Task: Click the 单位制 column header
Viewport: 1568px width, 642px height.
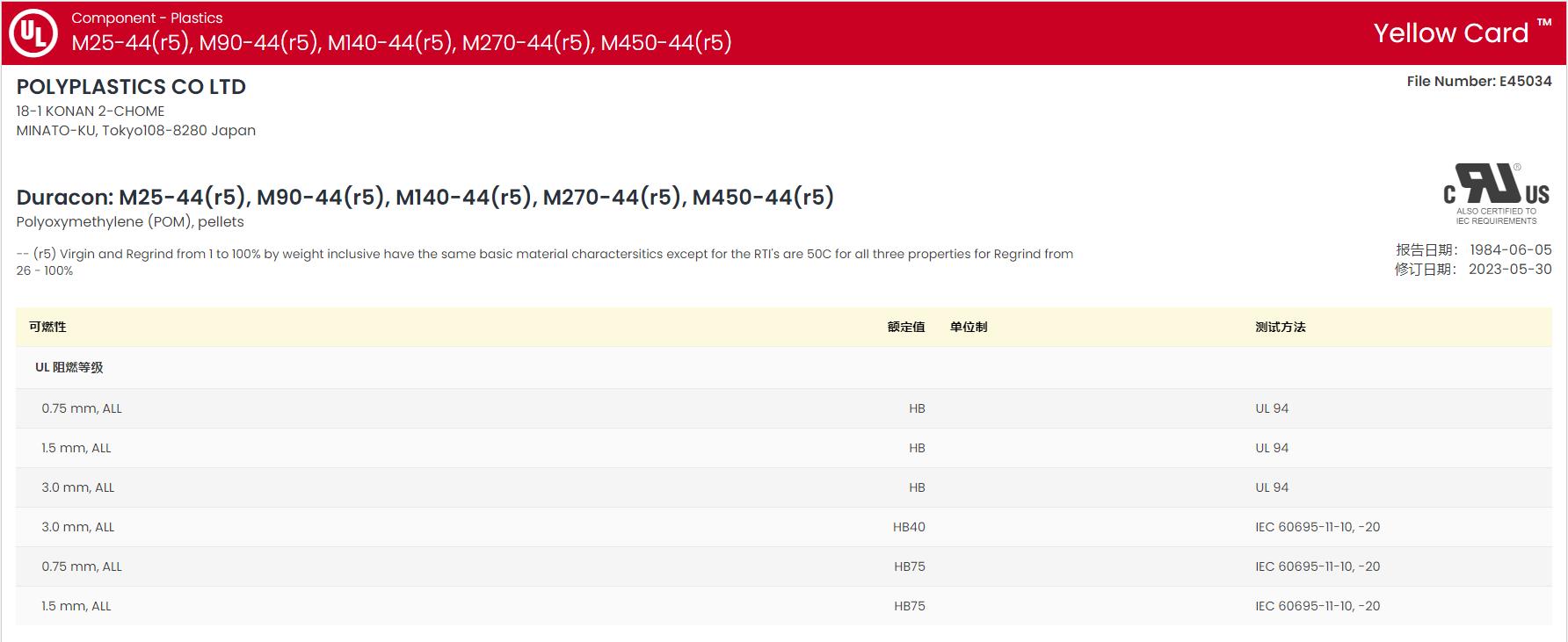Action: tap(969, 327)
